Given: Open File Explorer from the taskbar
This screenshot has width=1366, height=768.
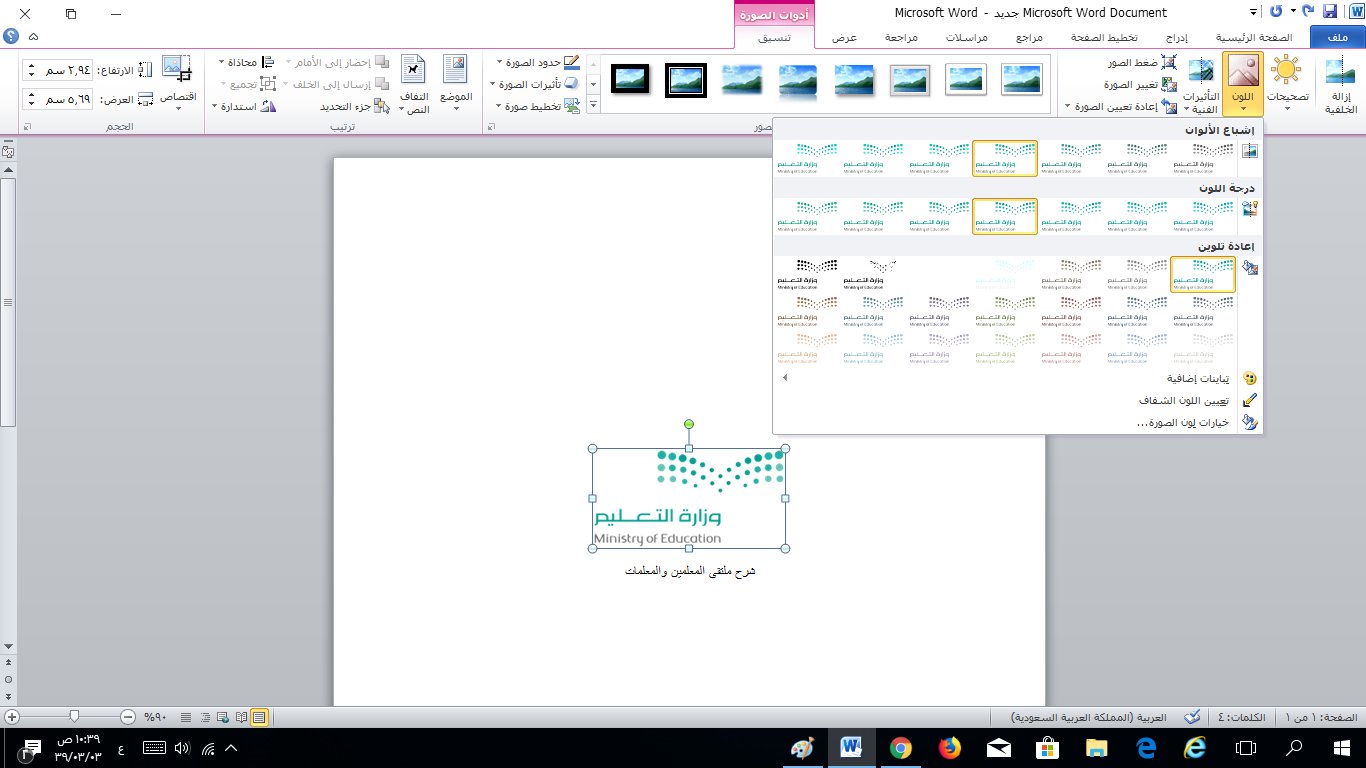Looking at the screenshot, I should [1097, 747].
